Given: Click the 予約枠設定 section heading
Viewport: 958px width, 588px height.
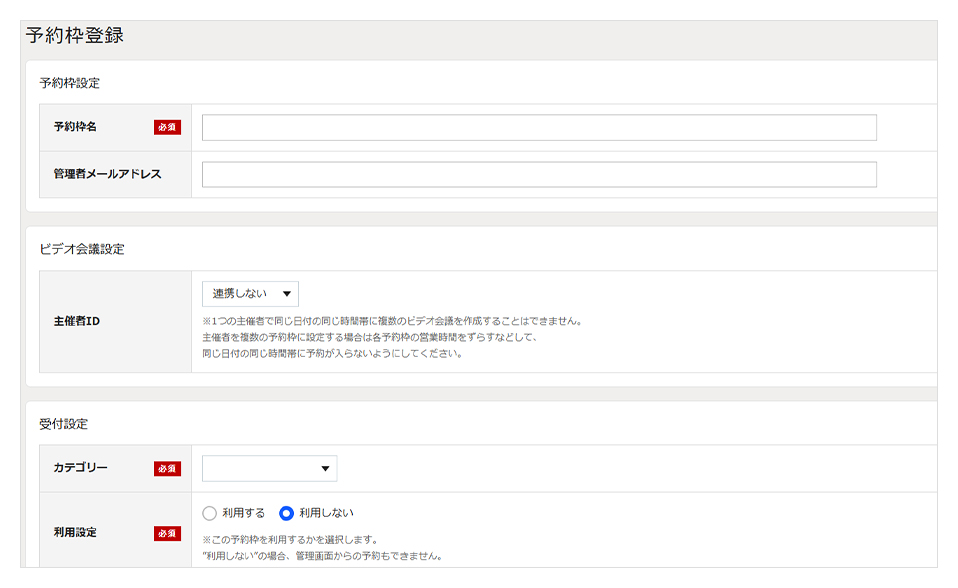Looking at the screenshot, I should pos(70,83).
